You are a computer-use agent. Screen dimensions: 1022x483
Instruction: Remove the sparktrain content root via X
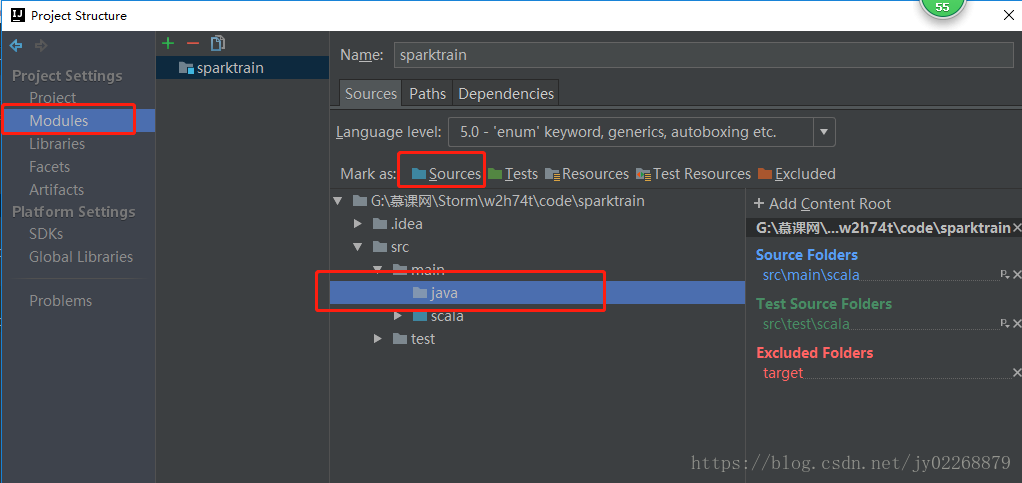click(1016, 227)
